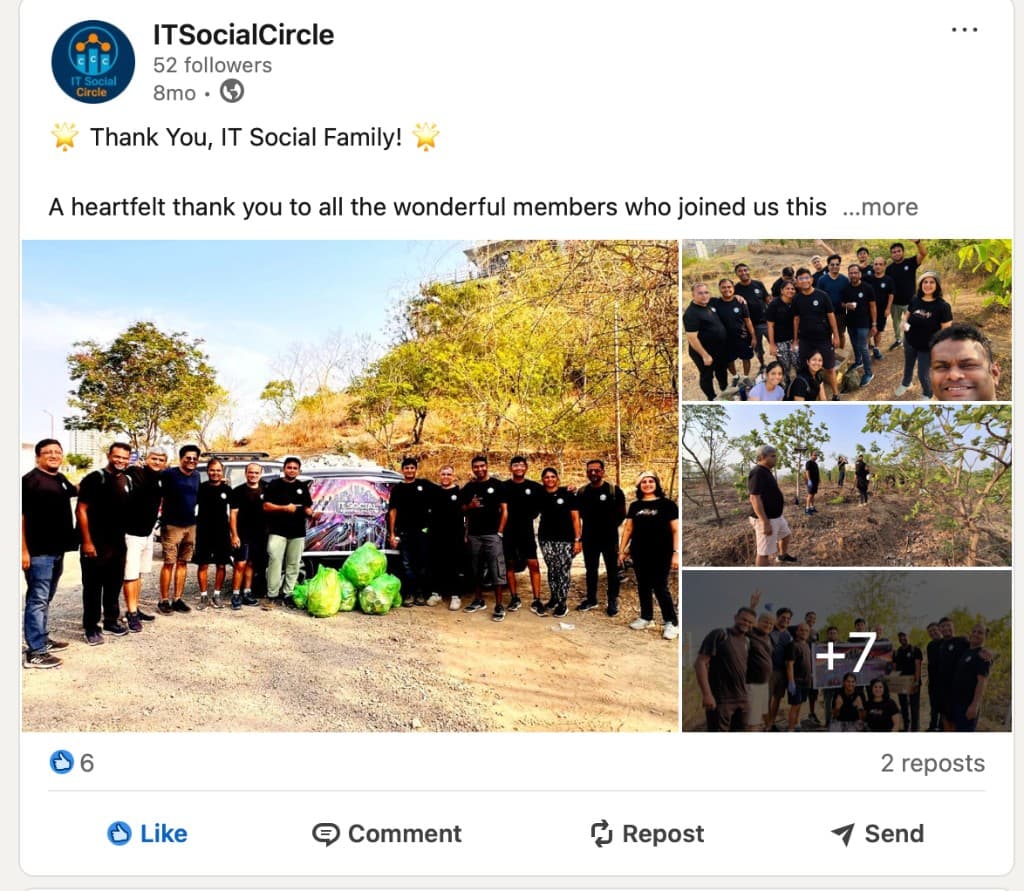View the +7 additional photos

tap(846, 651)
